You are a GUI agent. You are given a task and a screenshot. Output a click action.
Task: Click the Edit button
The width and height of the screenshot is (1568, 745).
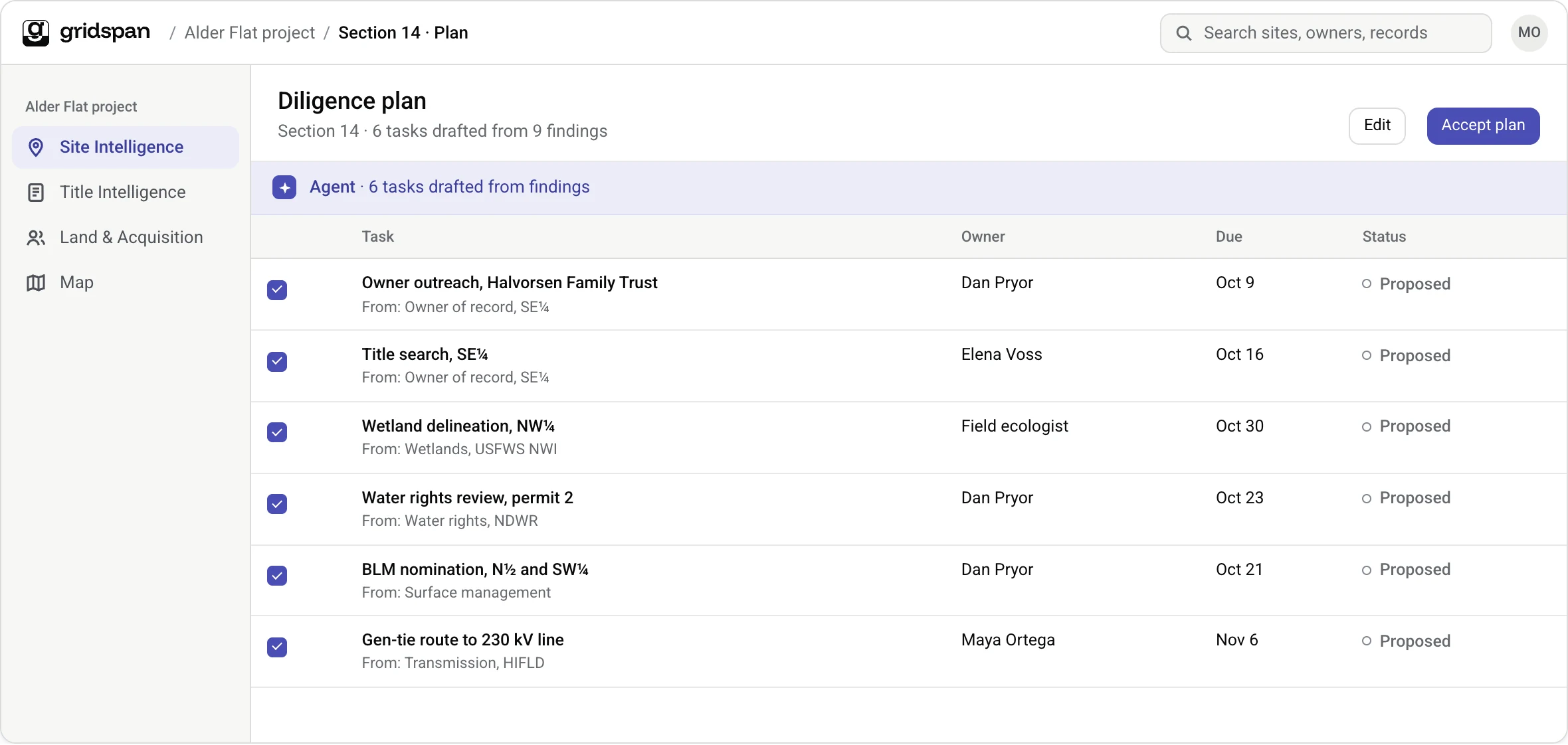[x=1377, y=125]
